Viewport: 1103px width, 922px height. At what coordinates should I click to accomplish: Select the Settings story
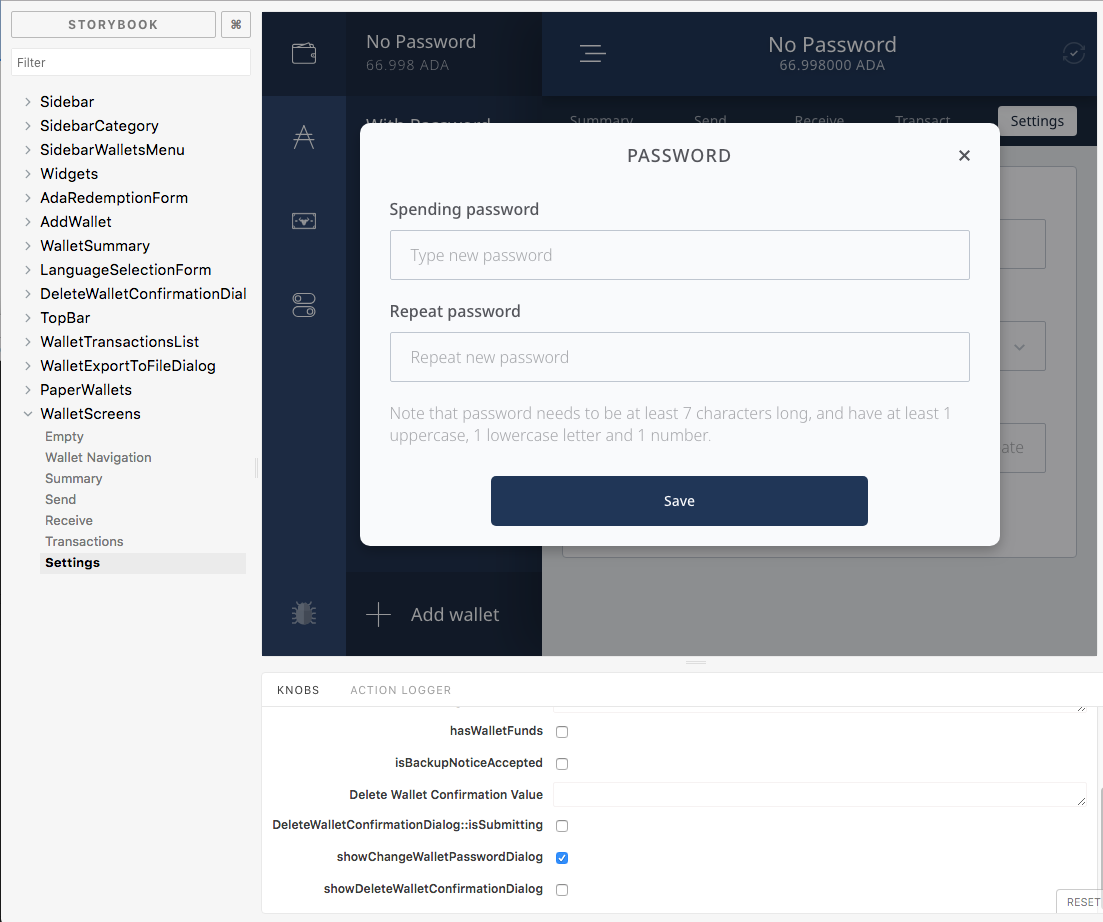coord(143,563)
